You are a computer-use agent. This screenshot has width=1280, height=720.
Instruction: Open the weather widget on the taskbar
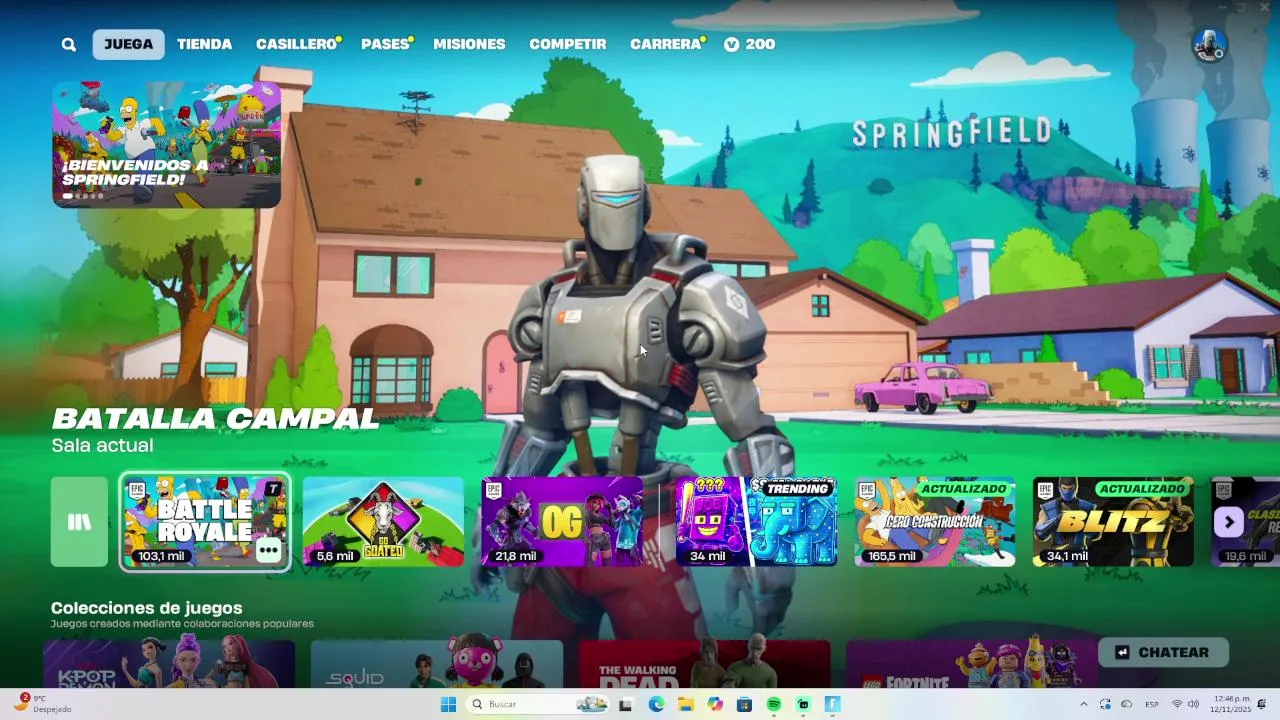tap(42, 704)
